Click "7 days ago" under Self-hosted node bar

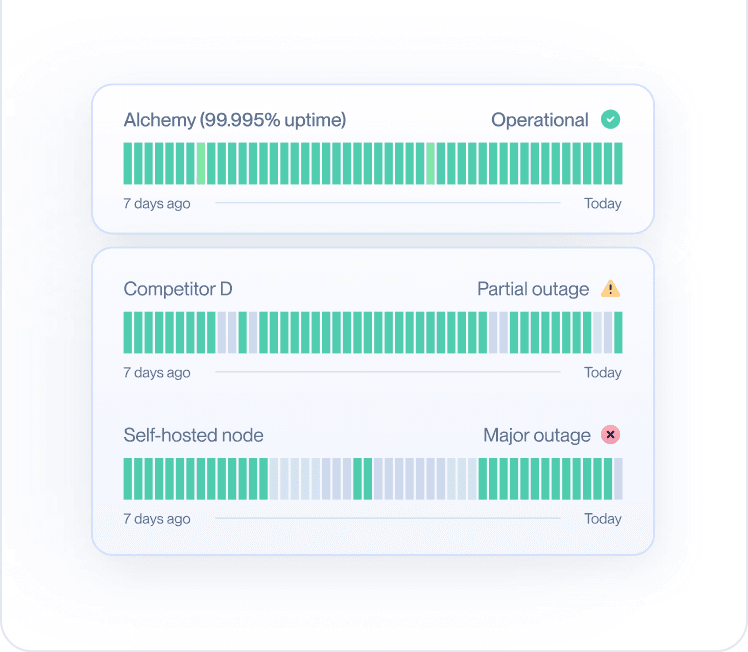(x=157, y=519)
